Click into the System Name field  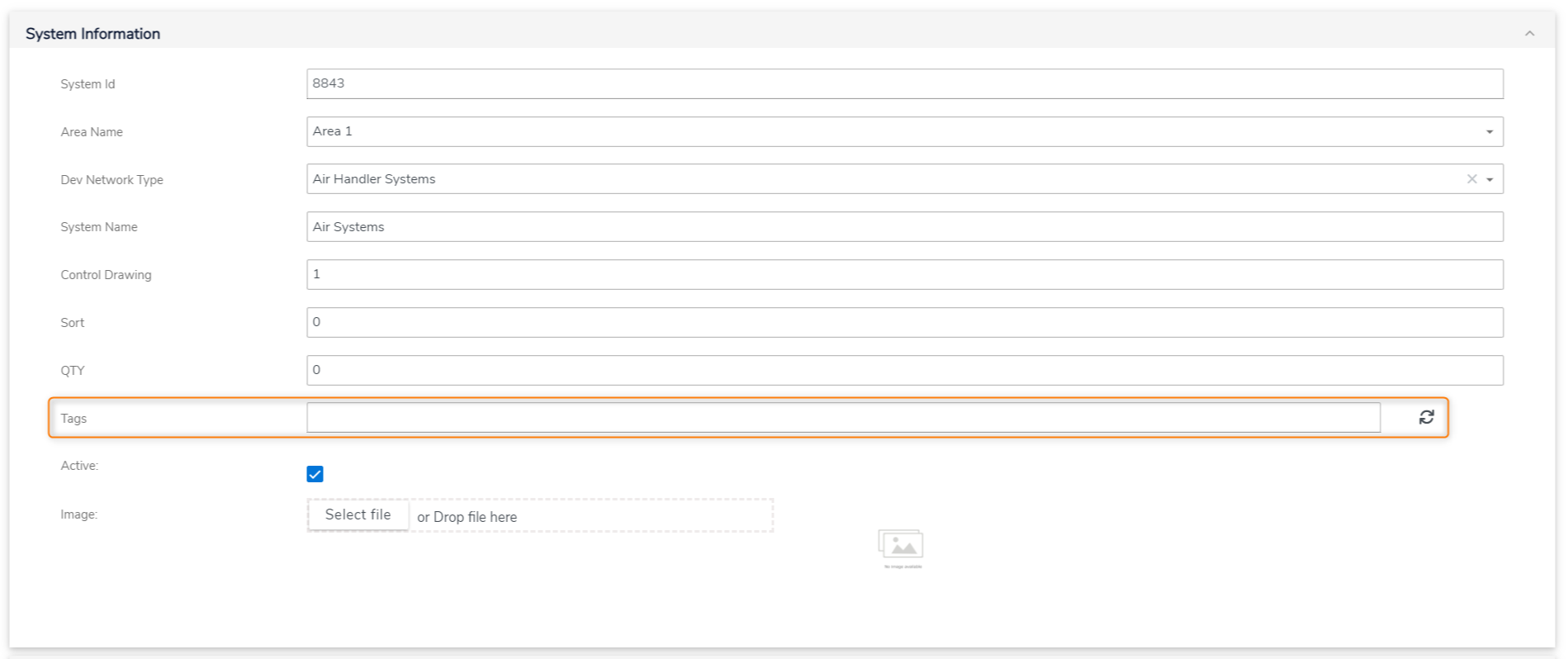click(904, 227)
